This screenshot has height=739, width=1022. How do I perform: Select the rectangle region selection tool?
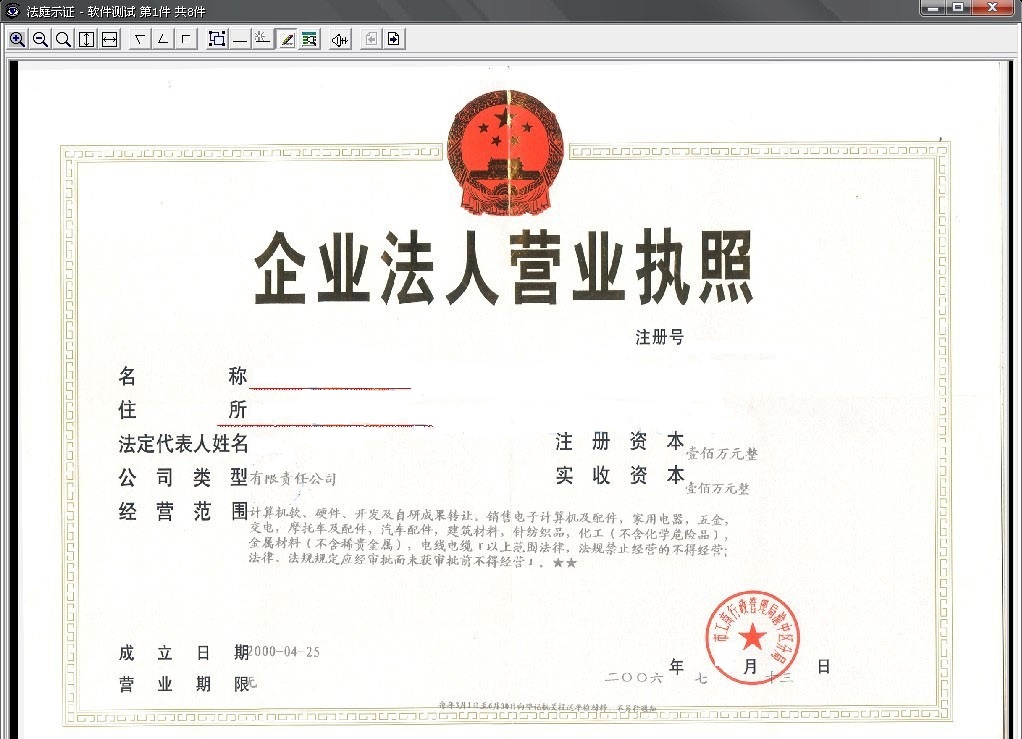(x=216, y=39)
